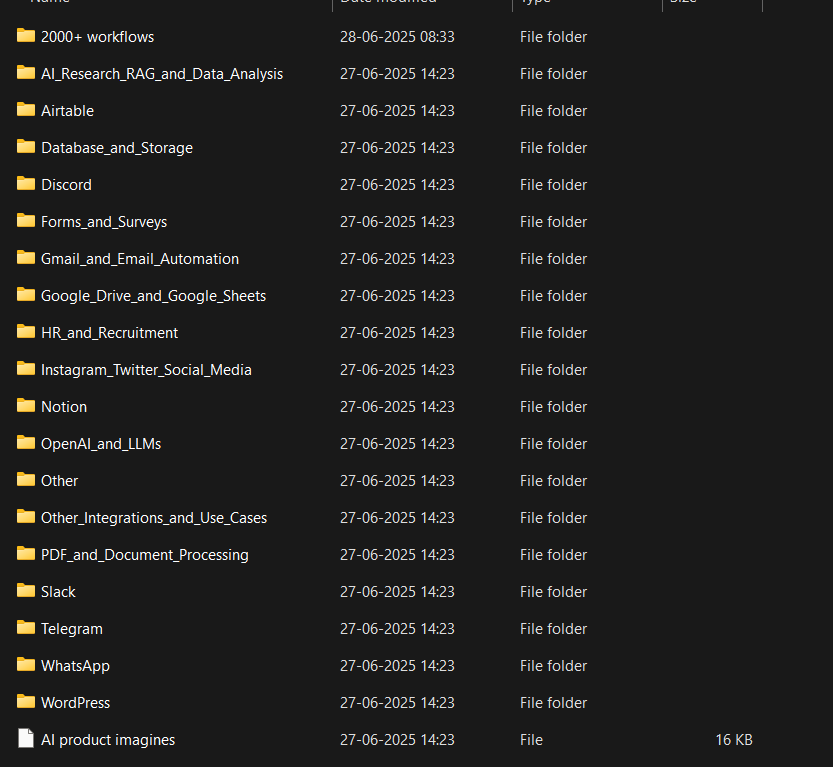Click the WhatsApp folder icon

pyautogui.click(x=26, y=664)
